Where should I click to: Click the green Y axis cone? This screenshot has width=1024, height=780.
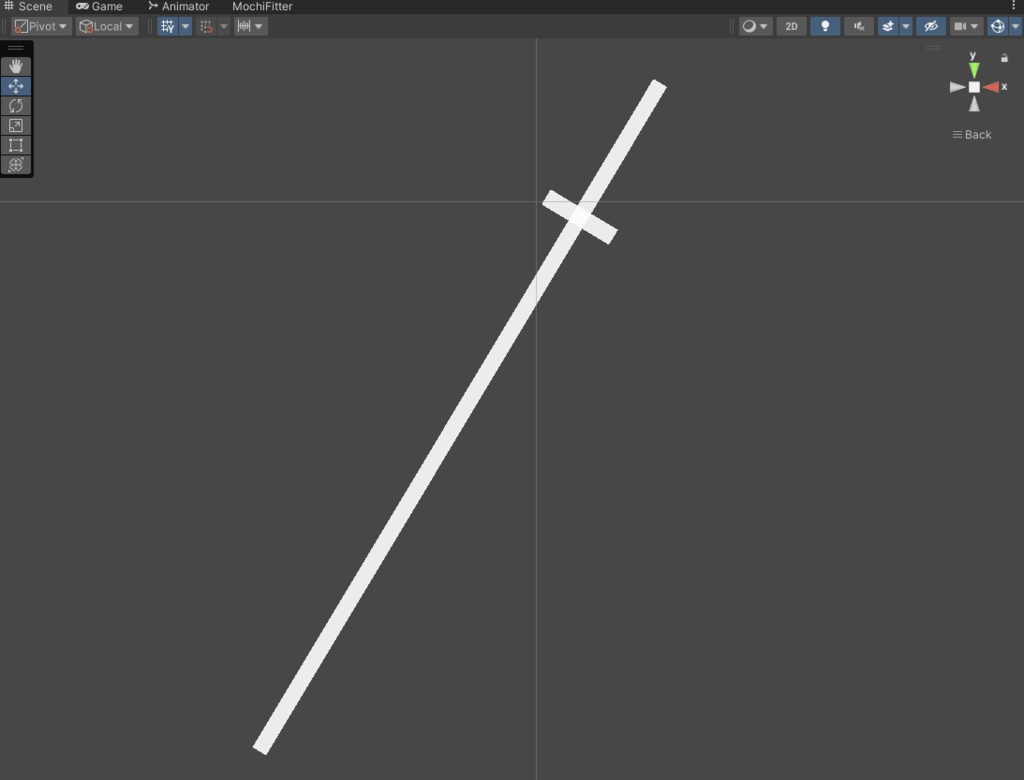pyautogui.click(x=974, y=70)
